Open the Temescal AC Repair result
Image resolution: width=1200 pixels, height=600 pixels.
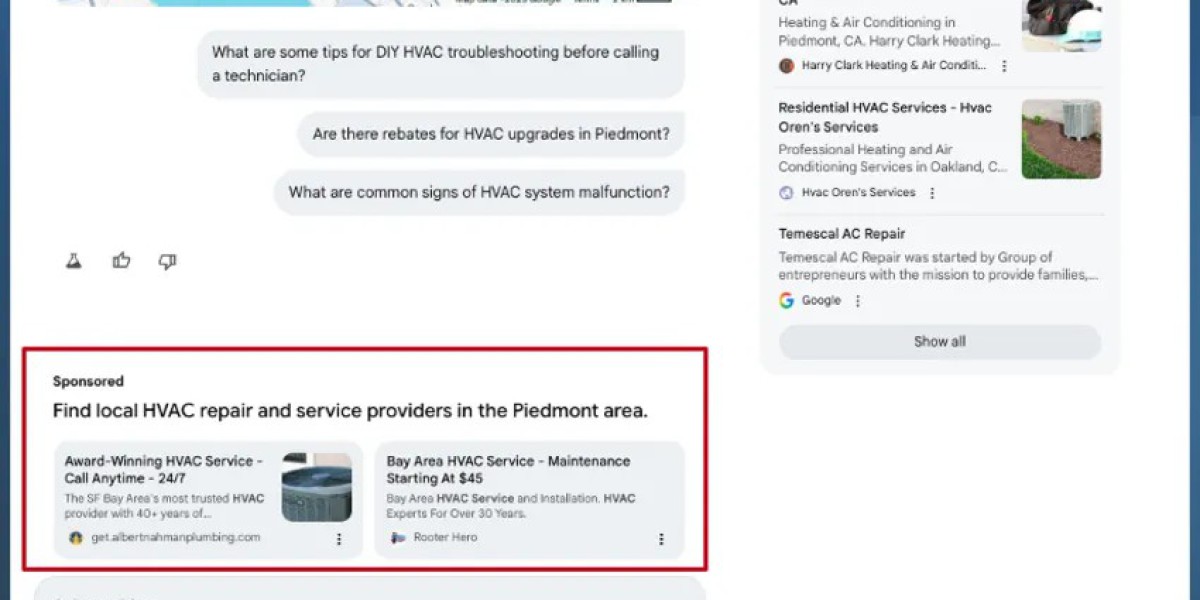pyautogui.click(x=842, y=234)
